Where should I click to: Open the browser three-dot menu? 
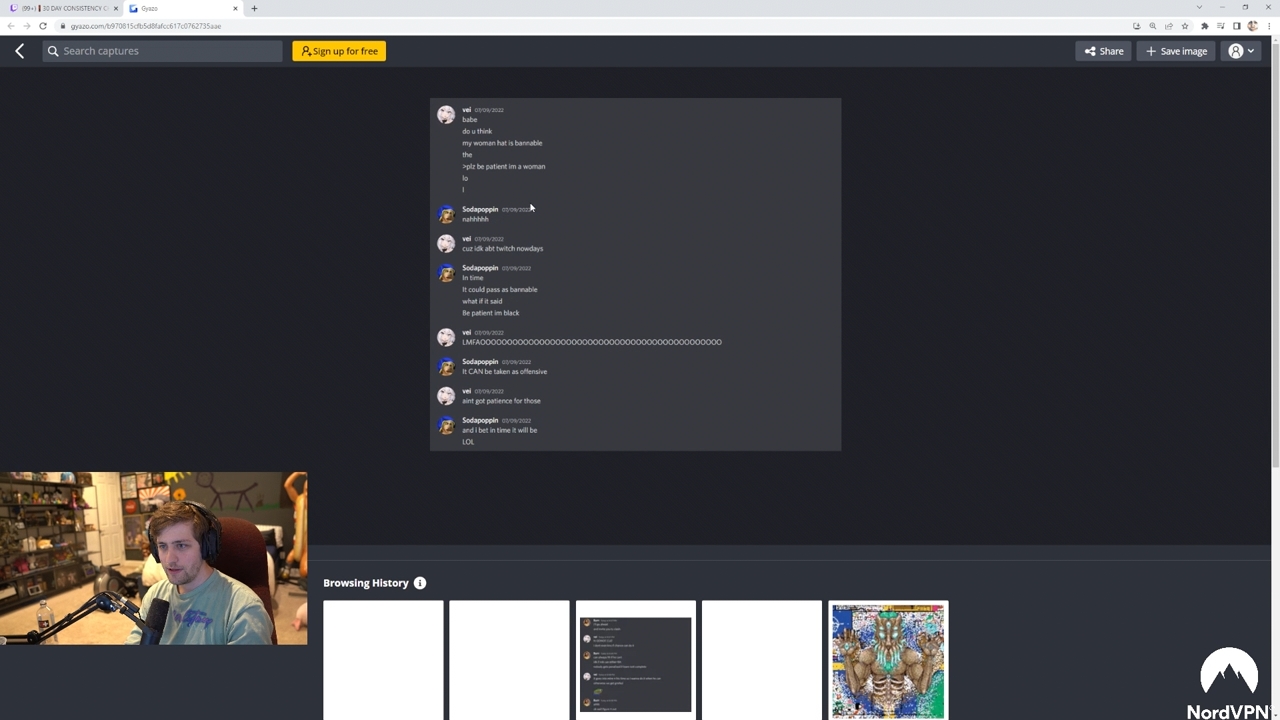point(1269,26)
